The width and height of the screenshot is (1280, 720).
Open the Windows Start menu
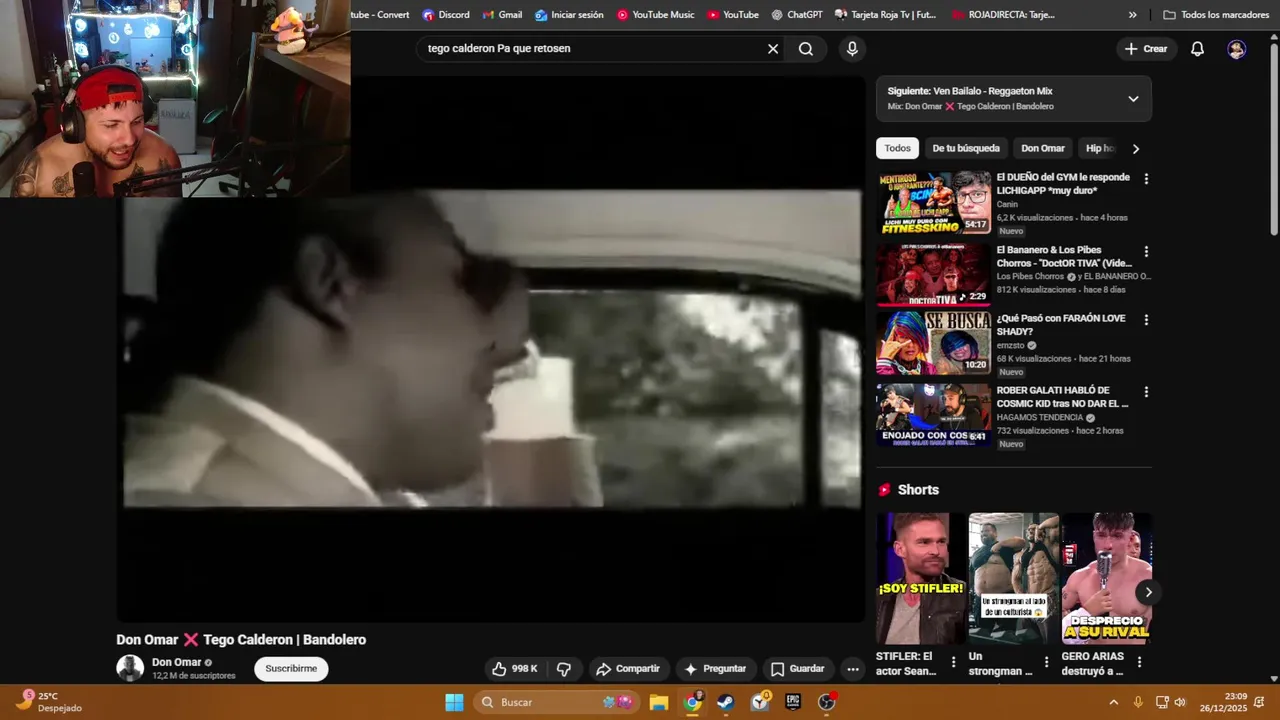click(454, 702)
